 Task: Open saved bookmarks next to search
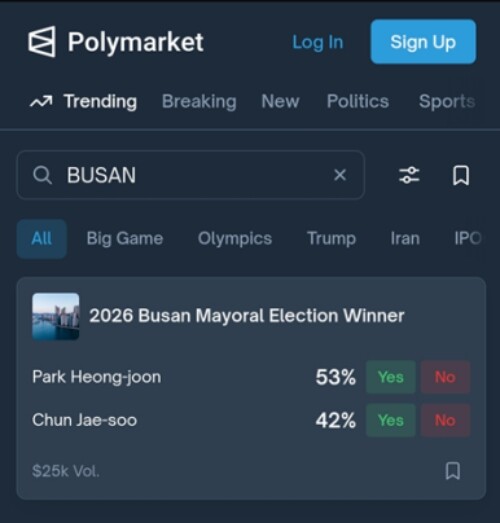(461, 175)
